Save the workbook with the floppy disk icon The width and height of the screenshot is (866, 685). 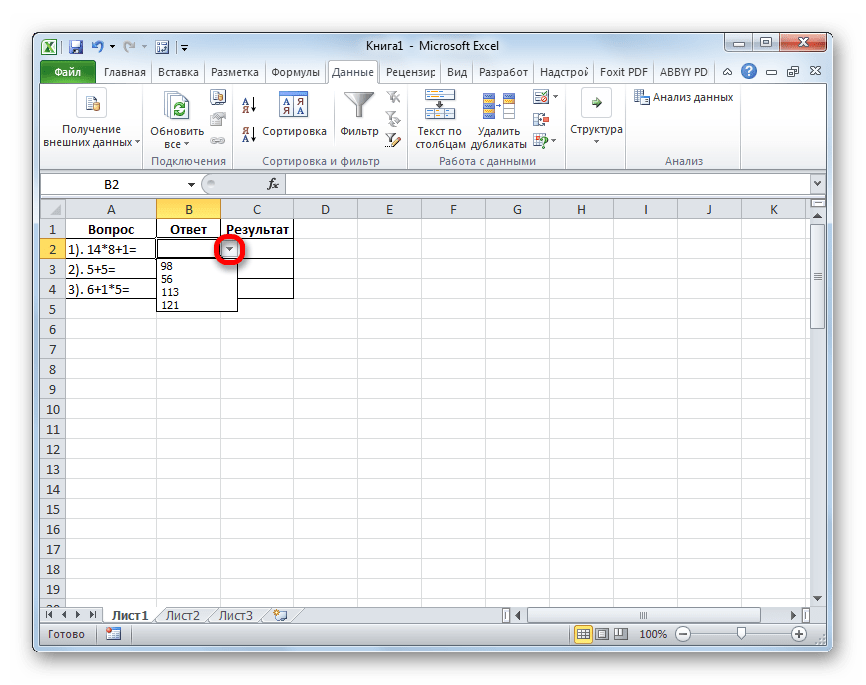tap(76, 47)
